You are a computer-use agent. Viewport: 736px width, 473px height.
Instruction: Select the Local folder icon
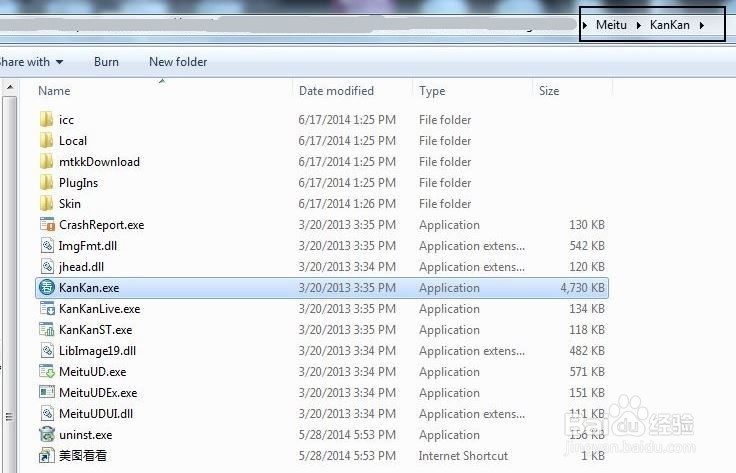point(46,141)
